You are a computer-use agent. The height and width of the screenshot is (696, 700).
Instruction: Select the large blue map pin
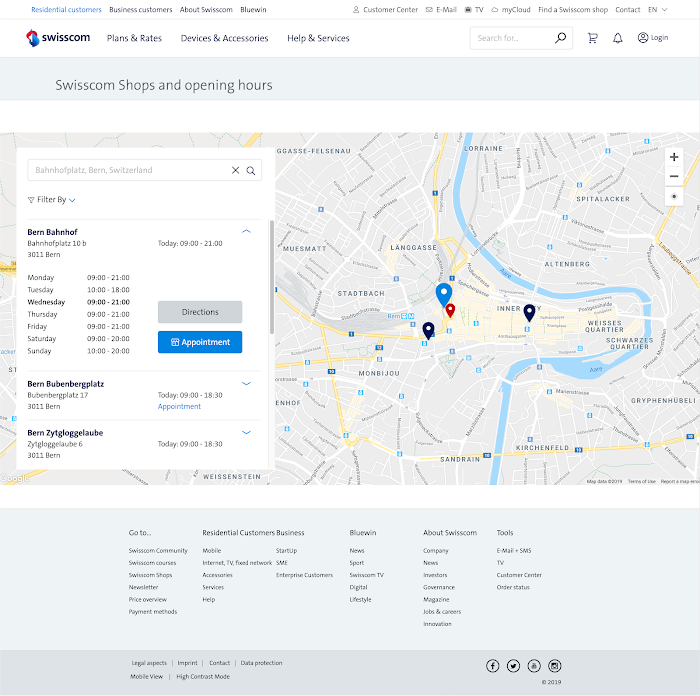444,295
